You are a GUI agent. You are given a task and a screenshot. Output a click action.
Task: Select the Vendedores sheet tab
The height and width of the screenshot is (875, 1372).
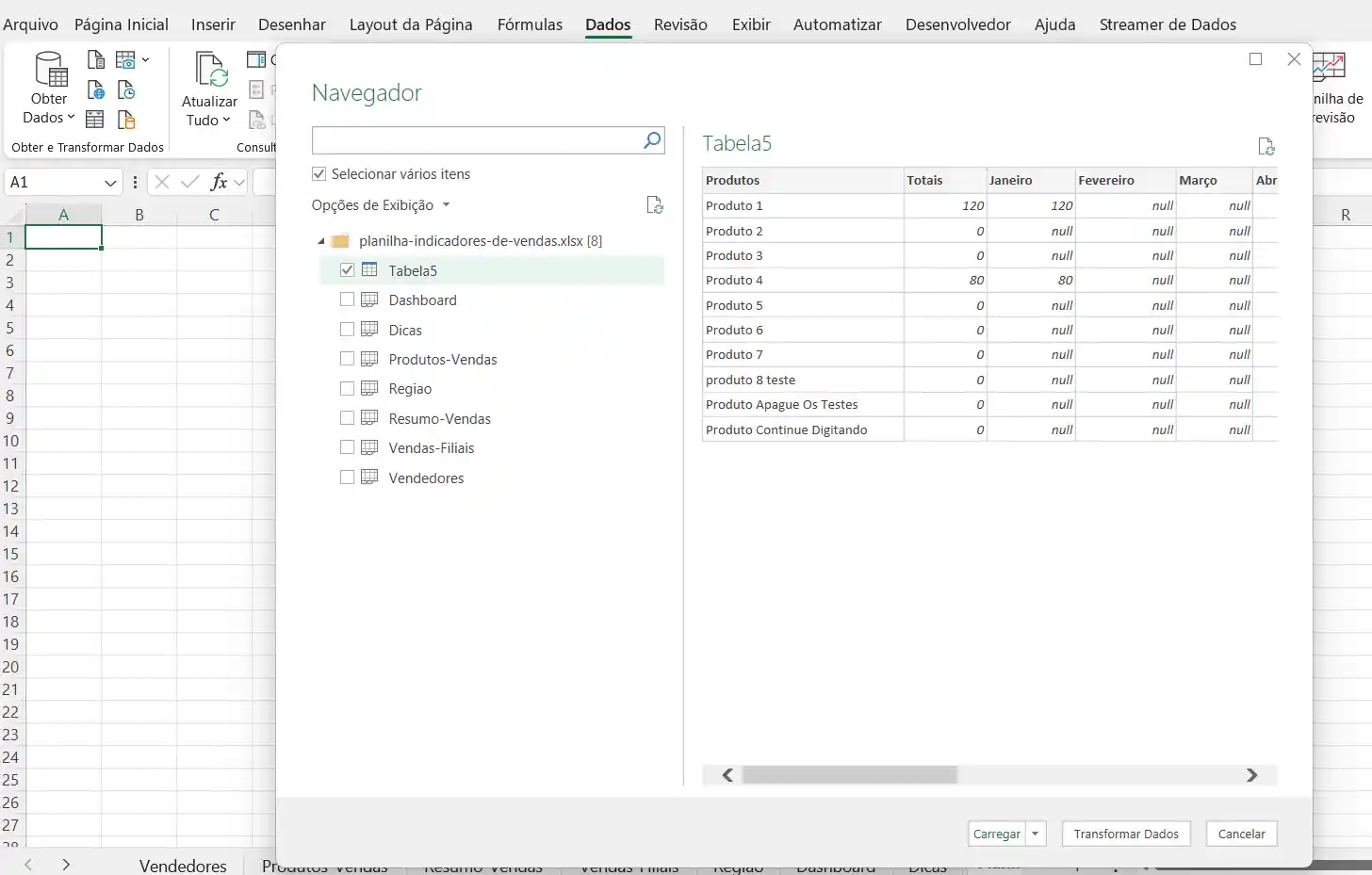183,865
